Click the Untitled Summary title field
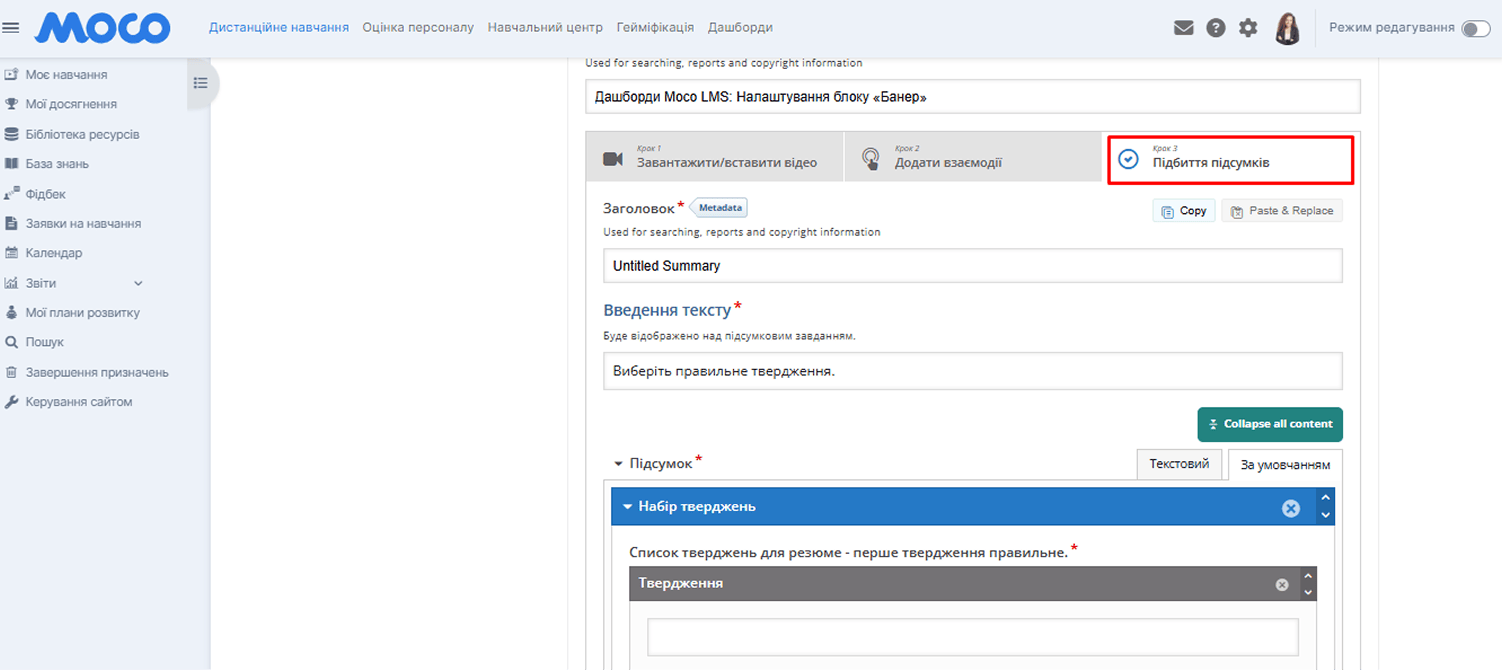The width and height of the screenshot is (1502, 670). pyautogui.click(x=972, y=266)
